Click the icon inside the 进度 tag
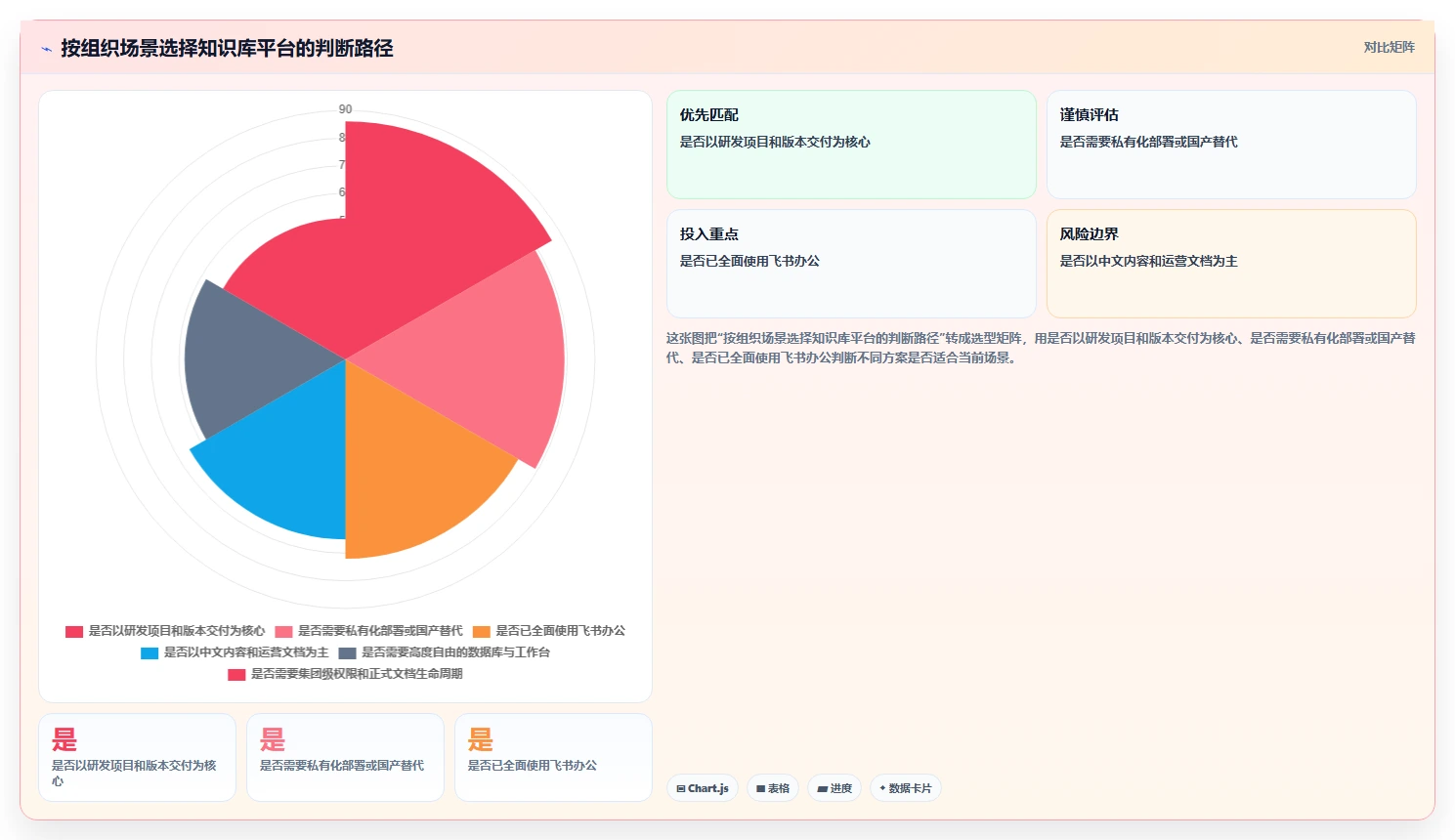 pos(823,788)
